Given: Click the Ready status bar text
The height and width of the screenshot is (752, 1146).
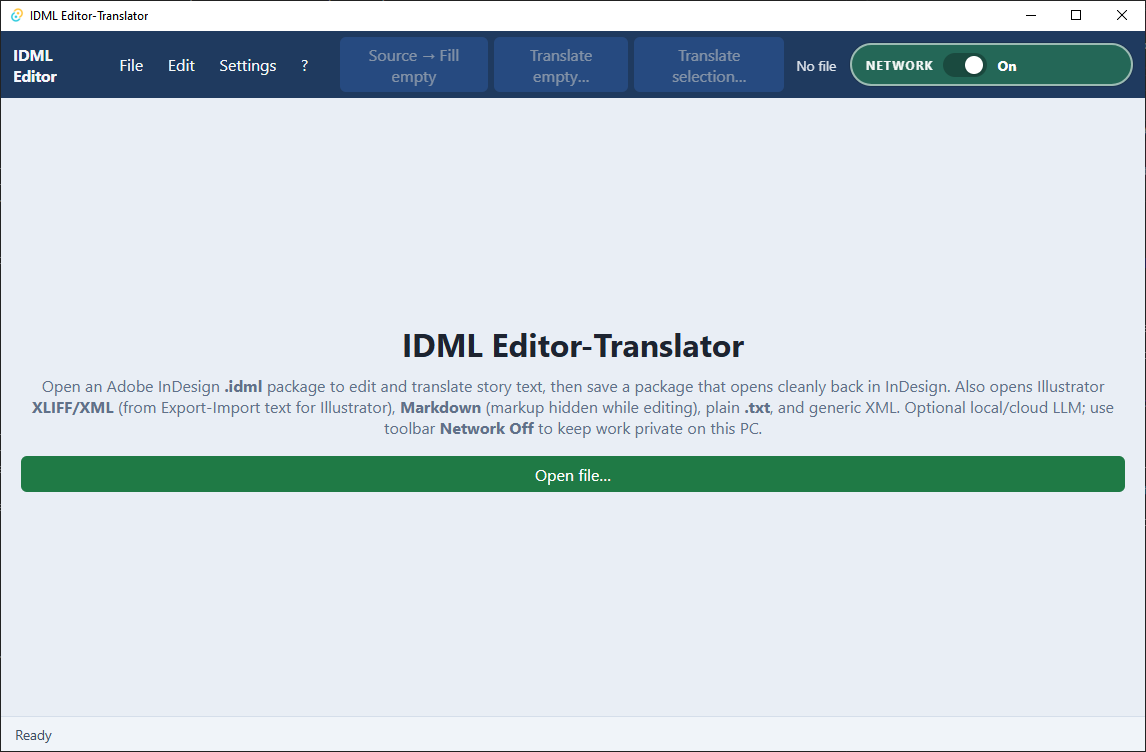Looking at the screenshot, I should click(x=34, y=735).
